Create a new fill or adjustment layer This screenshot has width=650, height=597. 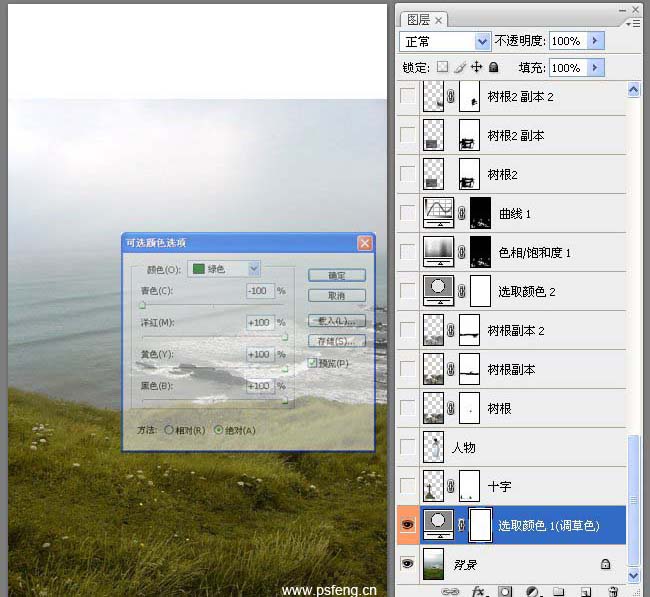(x=532, y=591)
